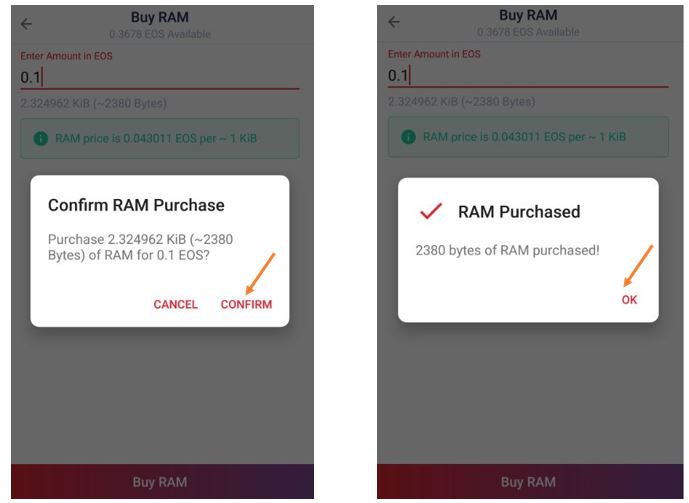
Task: Click the left '2.324962 KiB (~2380 Bytes)' estimate
Action: (x=93, y=103)
